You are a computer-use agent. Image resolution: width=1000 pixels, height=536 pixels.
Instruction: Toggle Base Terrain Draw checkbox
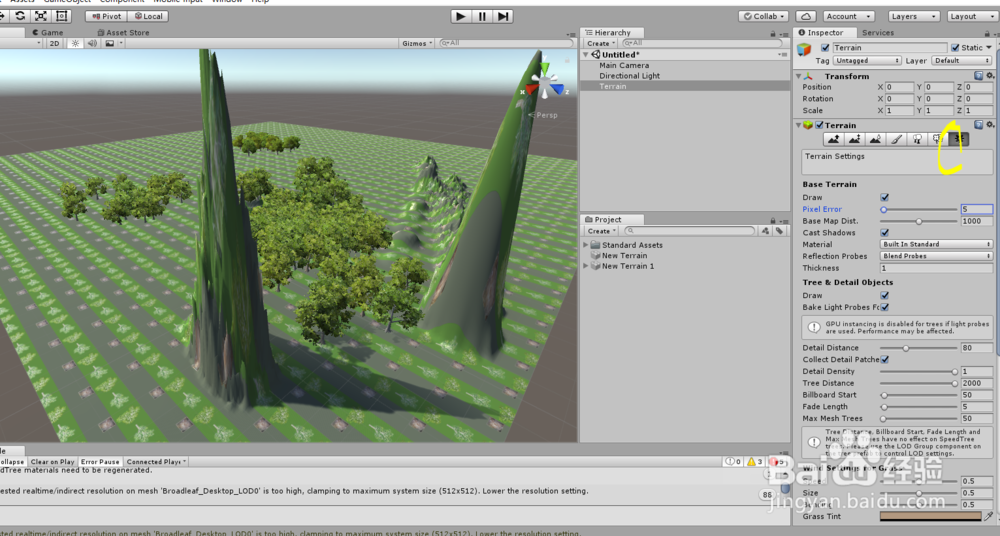tap(885, 198)
